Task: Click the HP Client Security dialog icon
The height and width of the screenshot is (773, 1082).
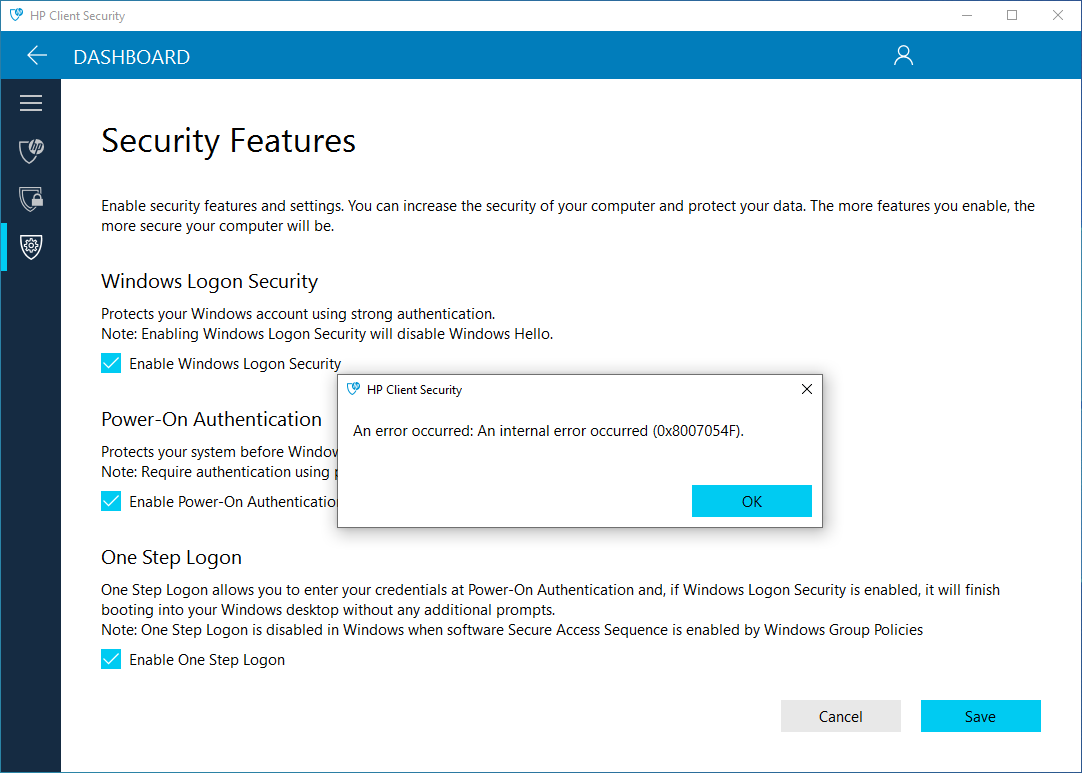Action: (x=353, y=390)
